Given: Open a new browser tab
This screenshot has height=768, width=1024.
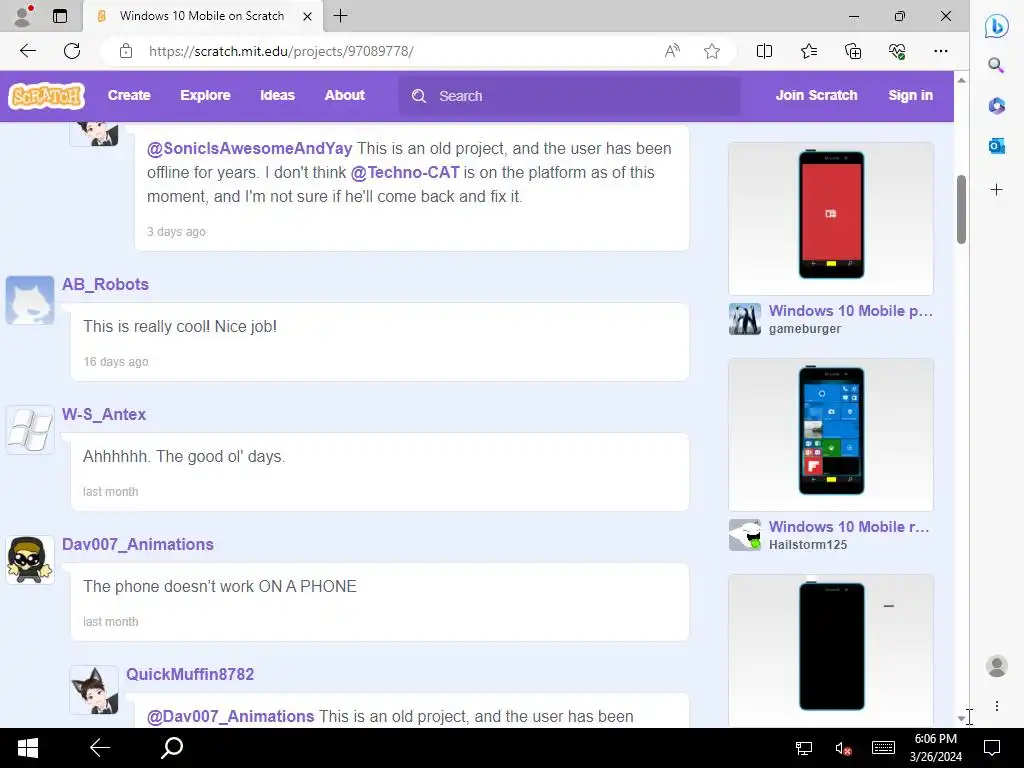Looking at the screenshot, I should pyautogui.click(x=340, y=16).
